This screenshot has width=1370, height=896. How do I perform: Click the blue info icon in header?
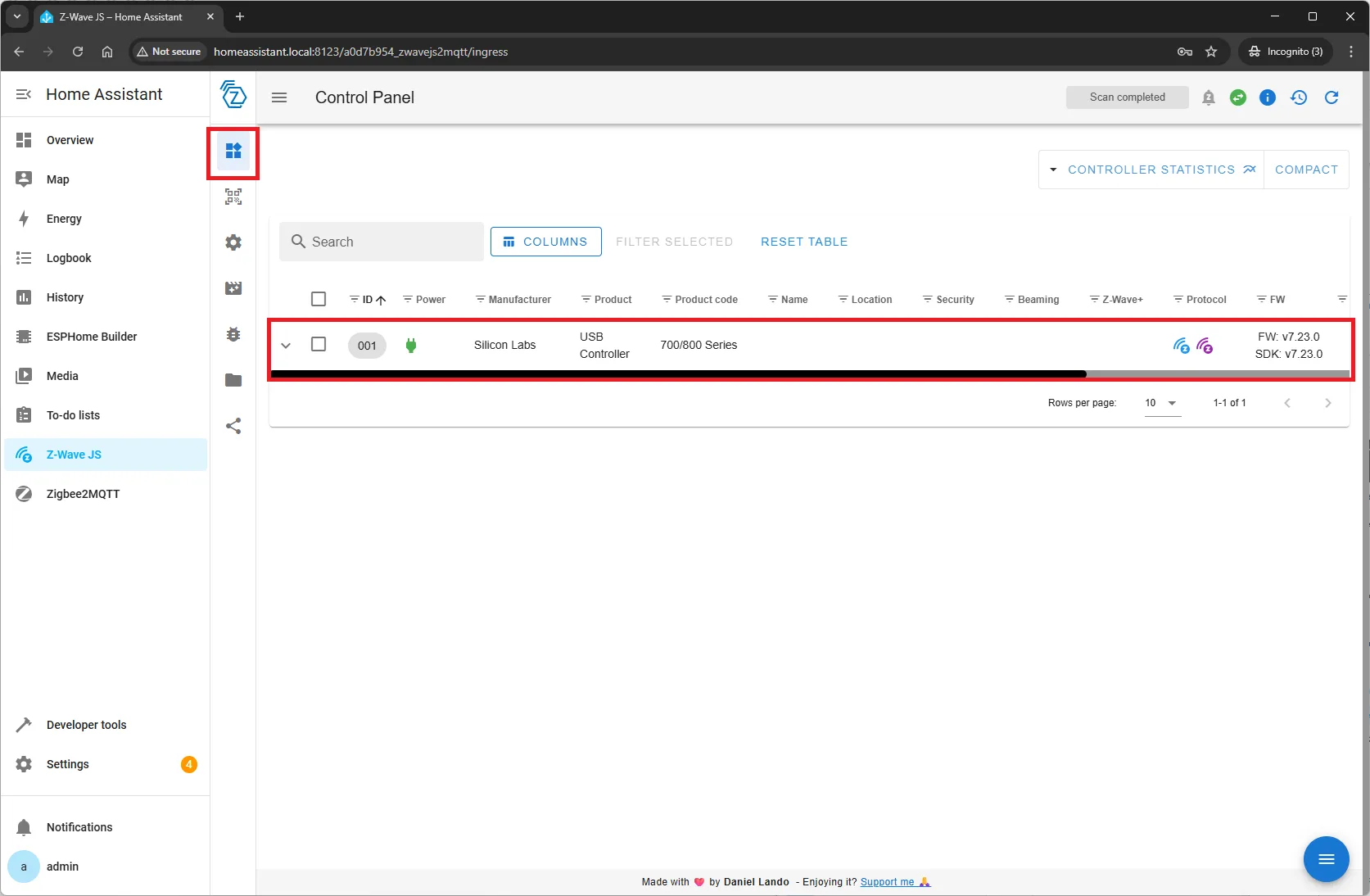tap(1267, 97)
